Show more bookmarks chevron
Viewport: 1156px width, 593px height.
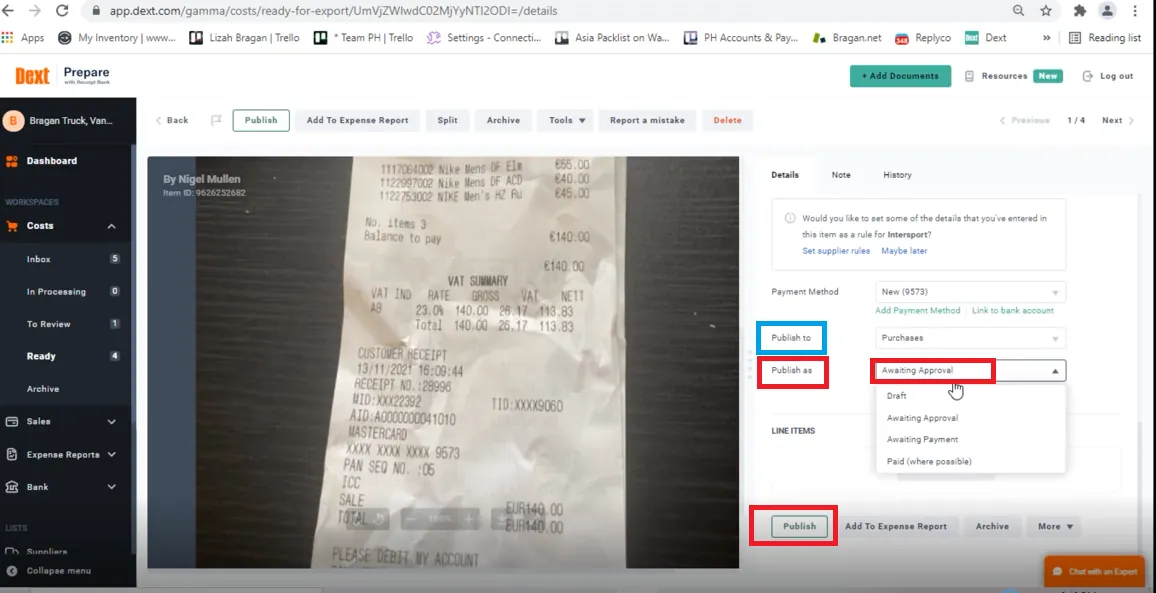(x=1046, y=38)
